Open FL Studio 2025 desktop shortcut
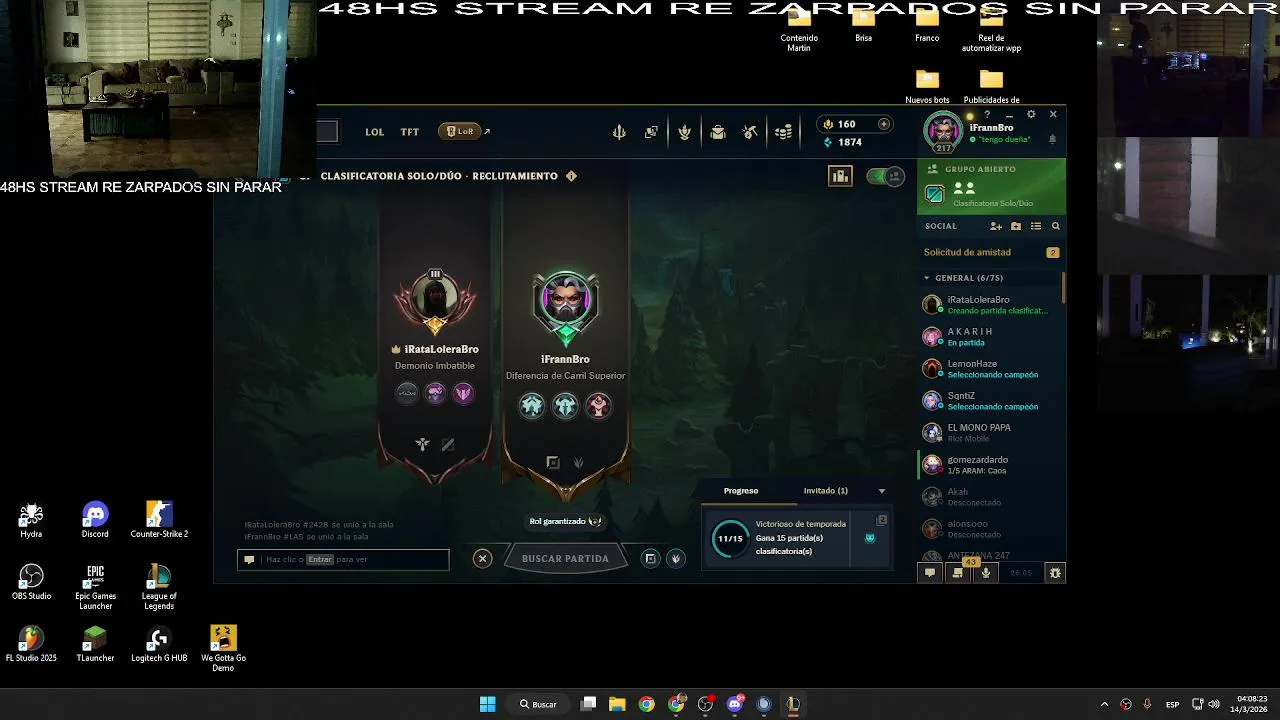This screenshot has width=1280, height=720. coord(31,644)
